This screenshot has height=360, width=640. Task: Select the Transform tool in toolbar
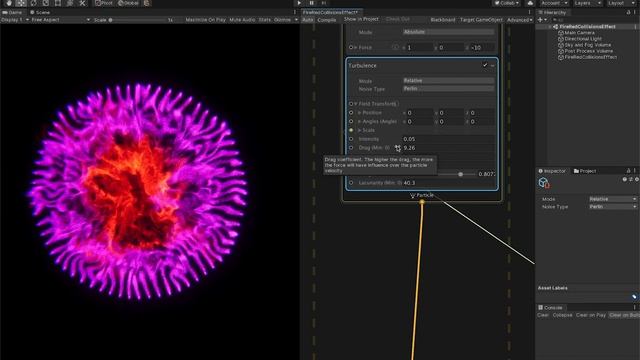70,3
